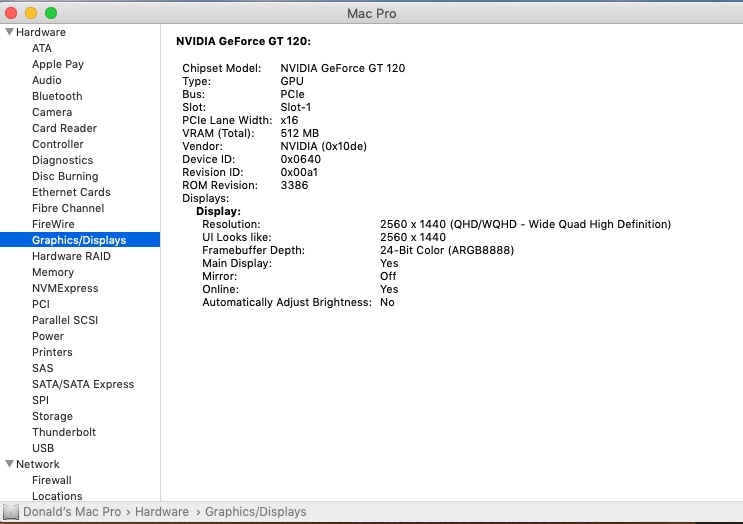
Task: Select Ethernet Cards in the sidebar
Action: tap(71, 192)
